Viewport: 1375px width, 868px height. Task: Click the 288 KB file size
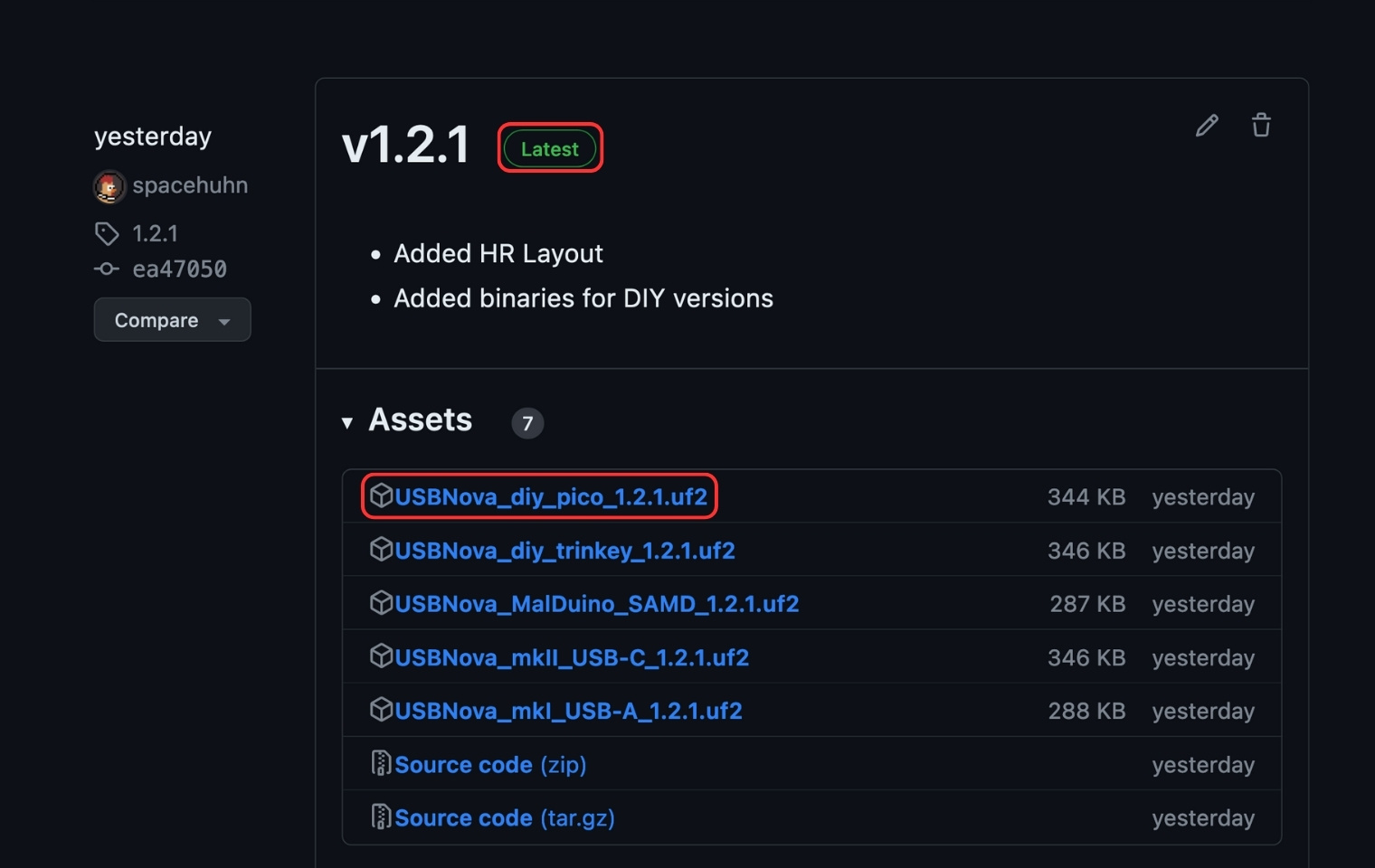point(1087,711)
